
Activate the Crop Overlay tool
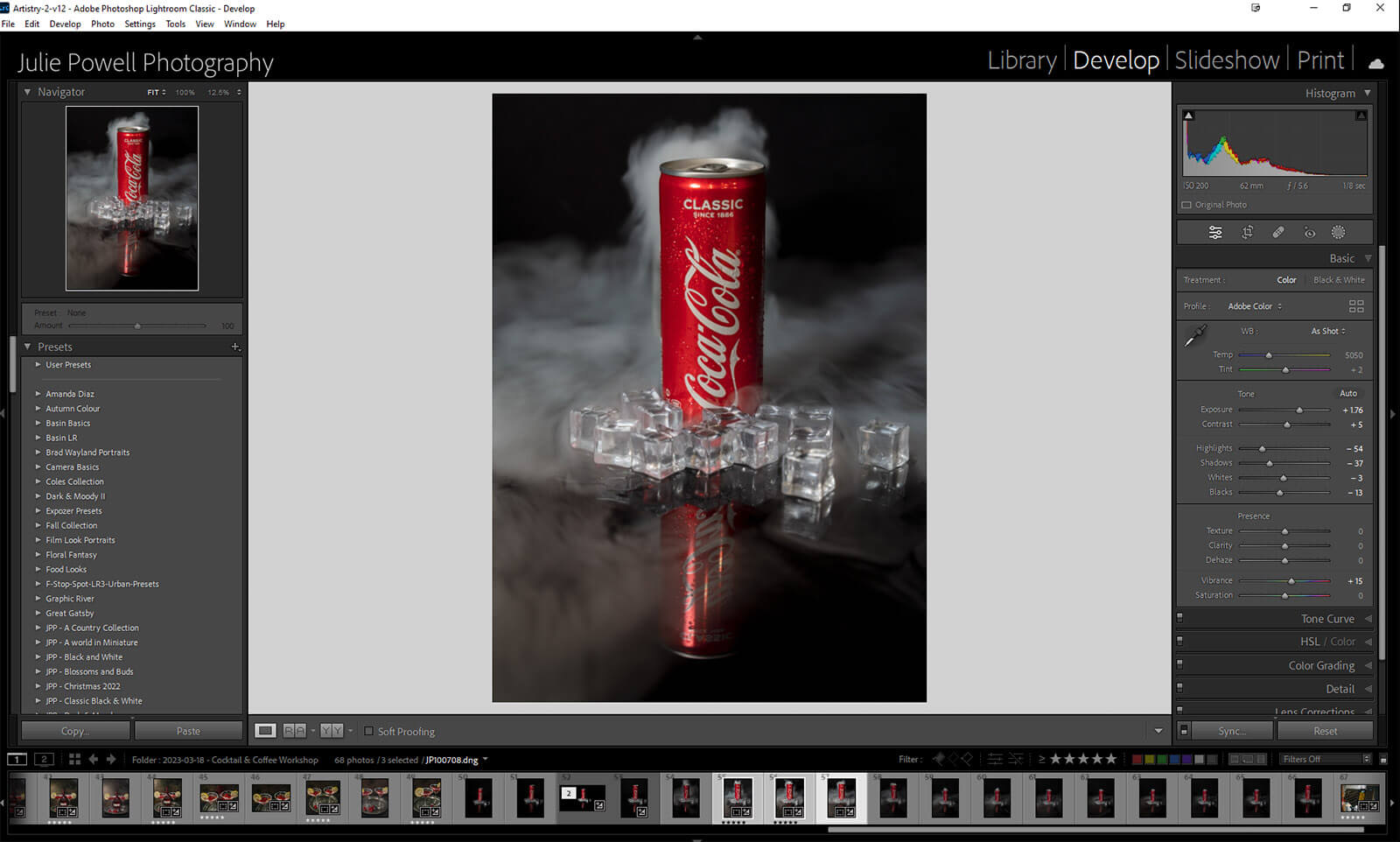[x=1248, y=233]
